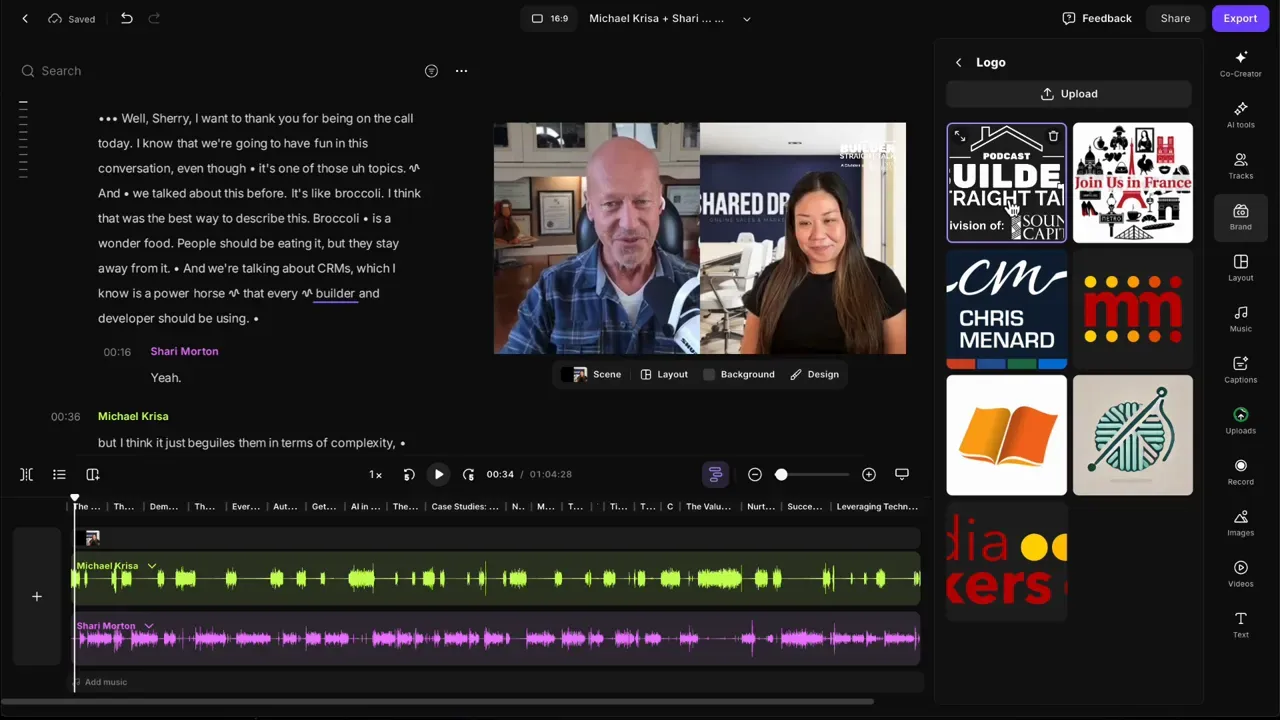Open the Record panel
Viewport: 1280px width, 720px height.
click(x=1240, y=471)
